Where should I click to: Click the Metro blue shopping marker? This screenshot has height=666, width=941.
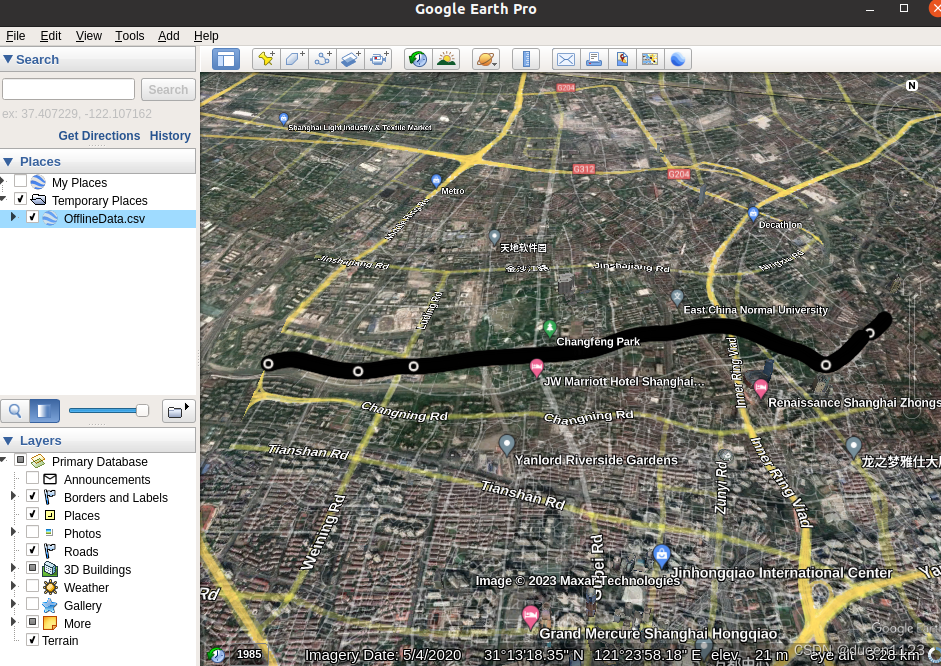(436, 180)
